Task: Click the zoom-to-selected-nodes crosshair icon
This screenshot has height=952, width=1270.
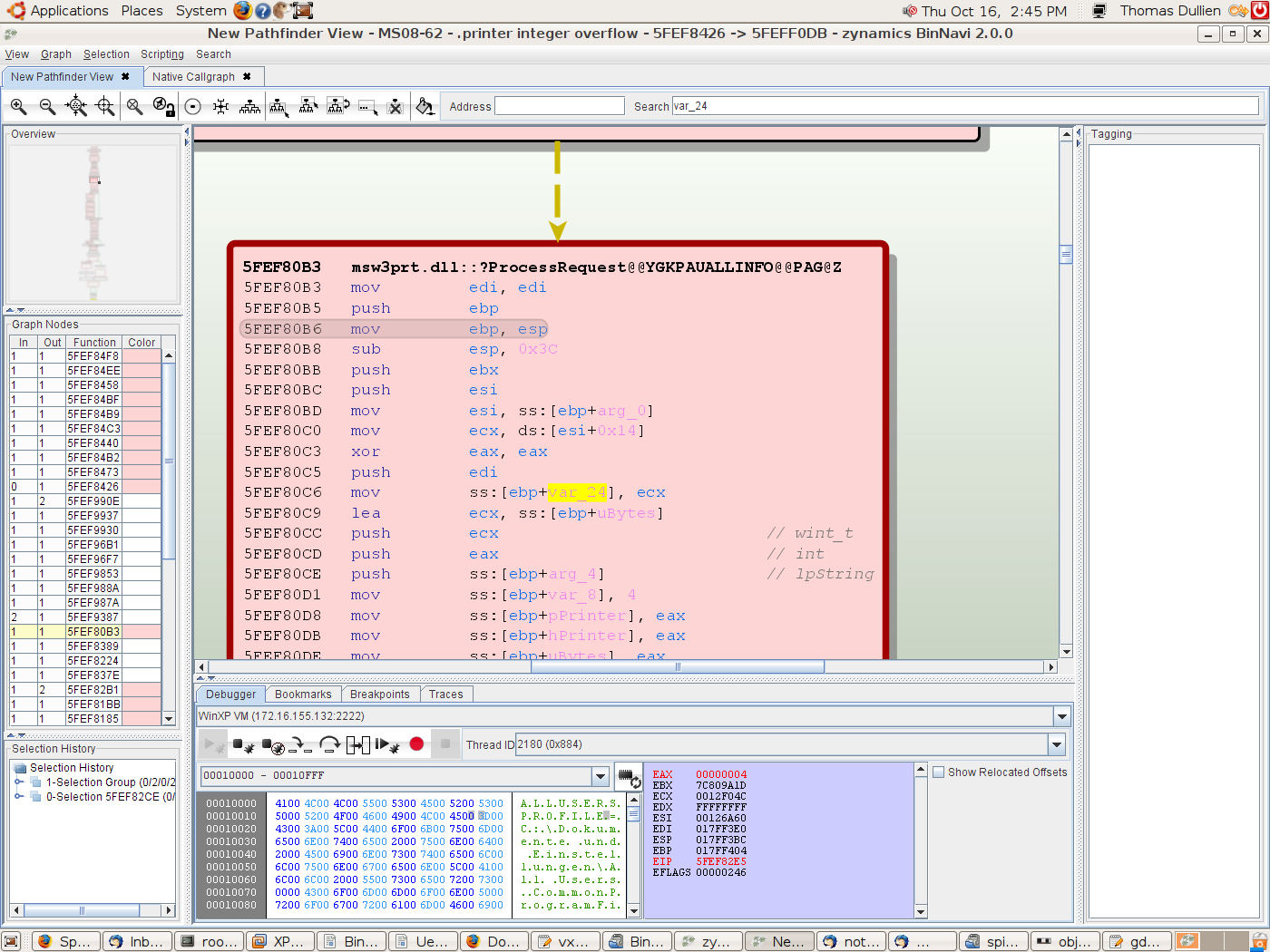Action: [x=105, y=107]
